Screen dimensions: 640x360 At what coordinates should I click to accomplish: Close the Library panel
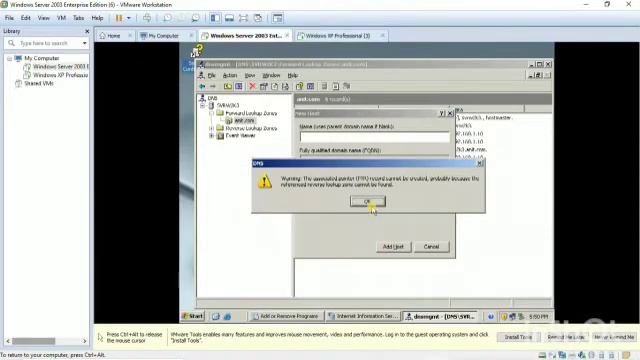coord(87,31)
